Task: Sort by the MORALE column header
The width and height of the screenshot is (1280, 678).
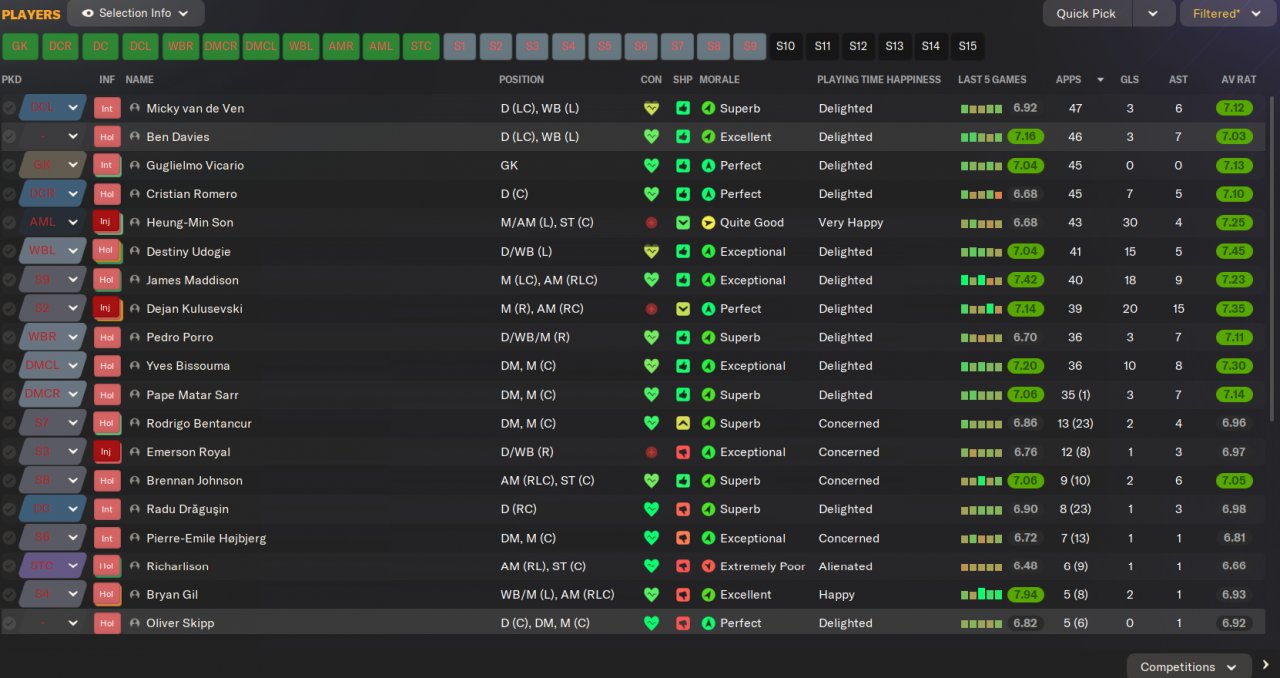Action: coord(720,79)
